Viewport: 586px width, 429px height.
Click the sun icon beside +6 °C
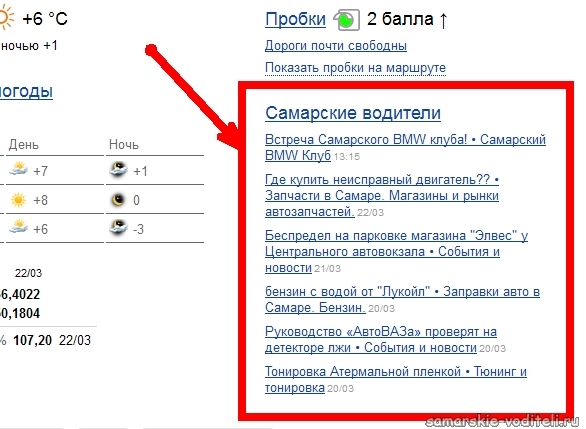click(6, 18)
